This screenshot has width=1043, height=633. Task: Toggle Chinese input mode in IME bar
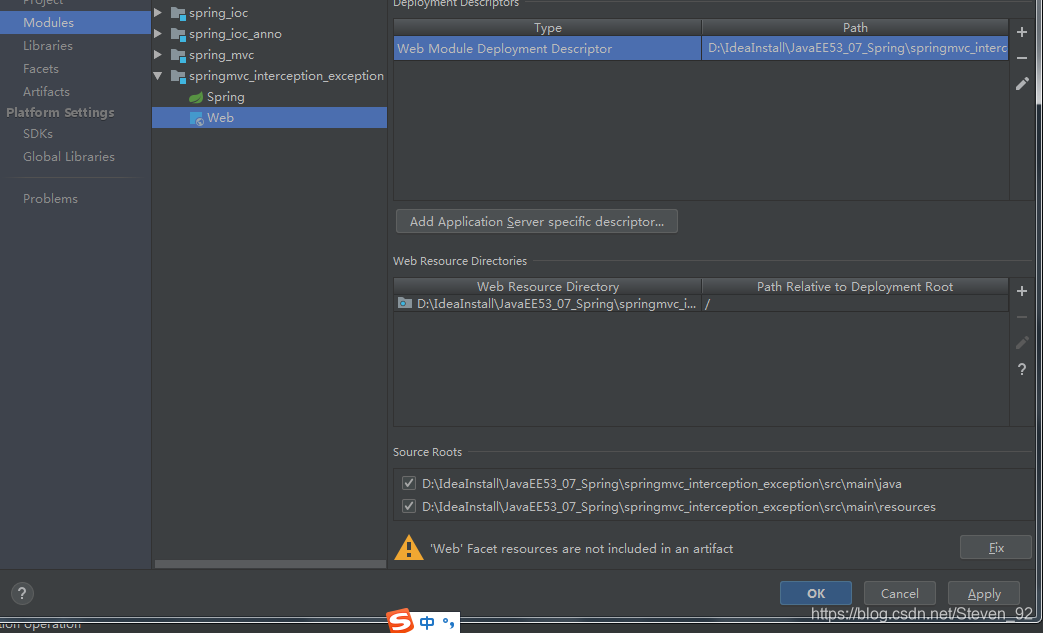427,622
